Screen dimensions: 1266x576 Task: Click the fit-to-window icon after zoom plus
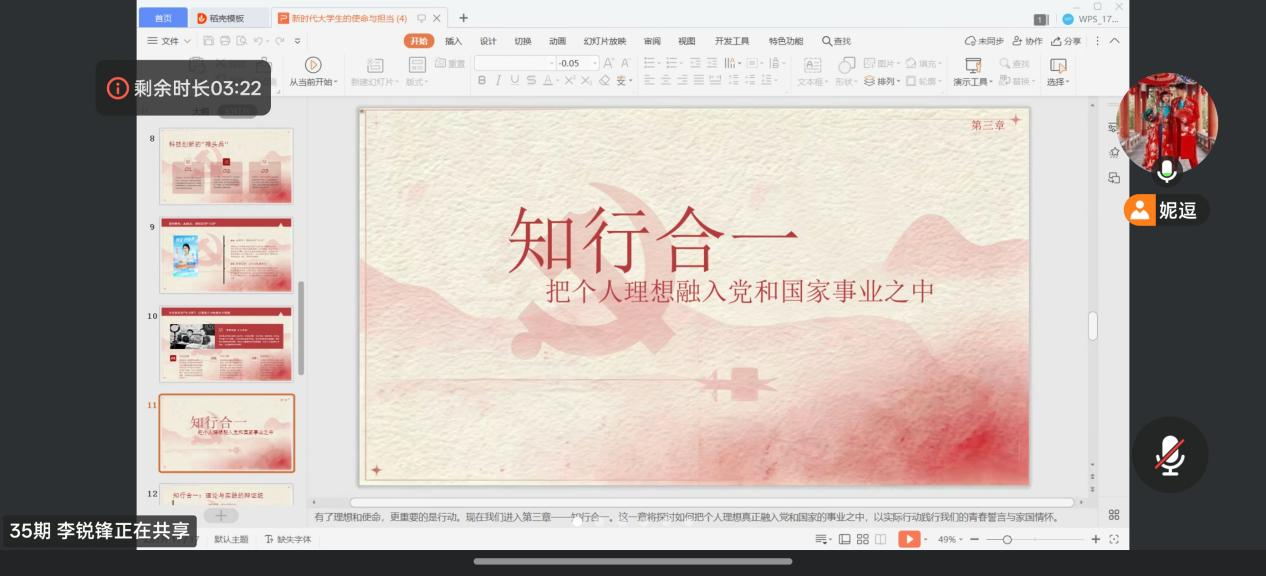tap(1114, 539)
